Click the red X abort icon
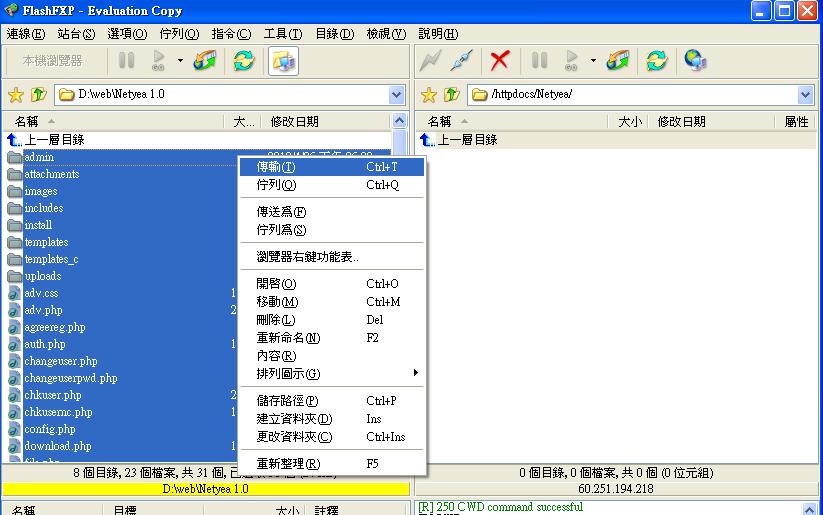 (500, 61)
